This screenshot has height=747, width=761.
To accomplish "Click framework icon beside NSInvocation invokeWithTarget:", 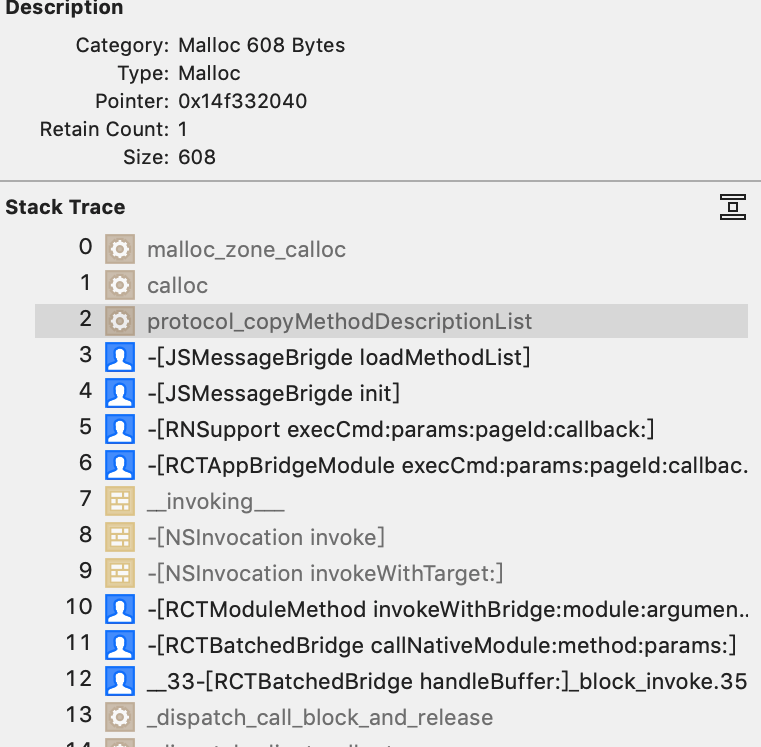I will point(120,573).
